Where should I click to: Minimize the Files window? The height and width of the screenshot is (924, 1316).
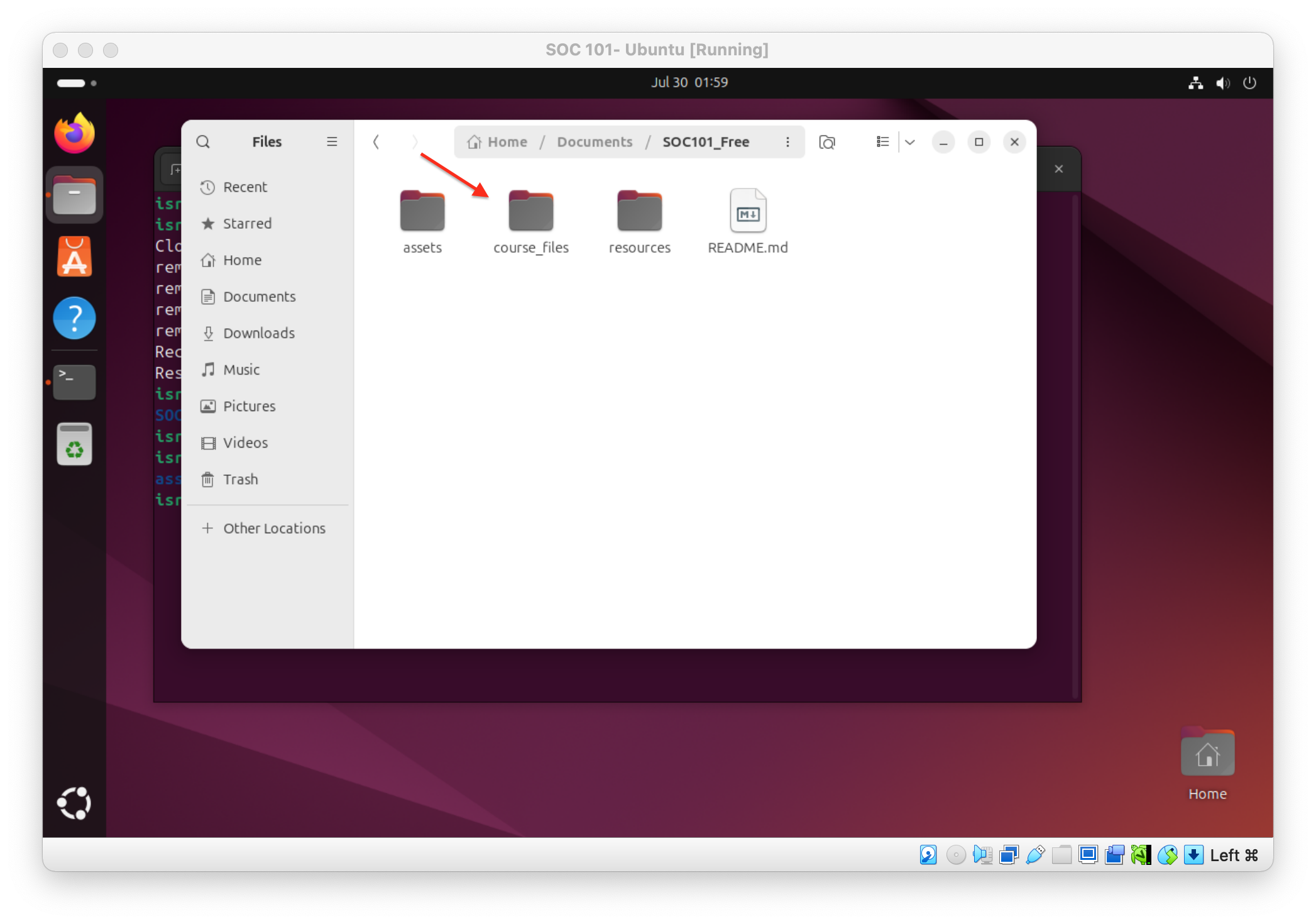coord(943,142)
